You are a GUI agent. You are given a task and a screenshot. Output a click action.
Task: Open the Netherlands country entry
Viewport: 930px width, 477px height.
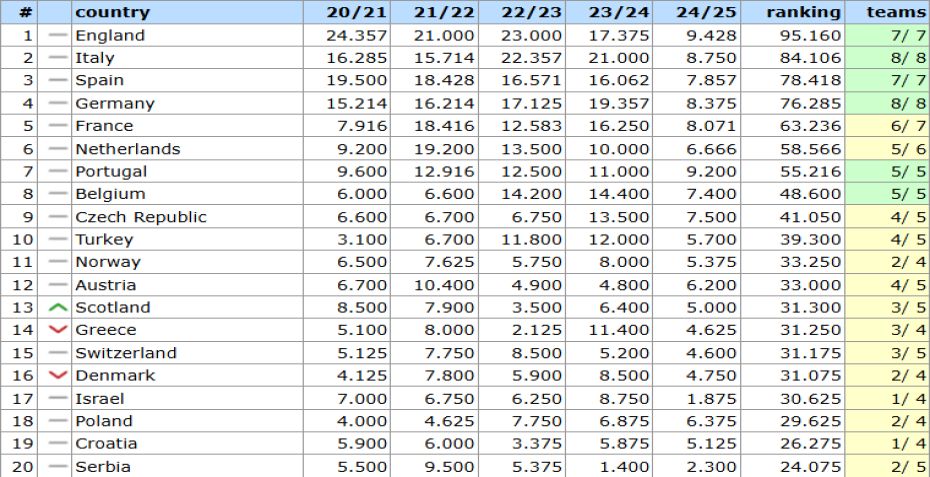click(x=128, y=149)
